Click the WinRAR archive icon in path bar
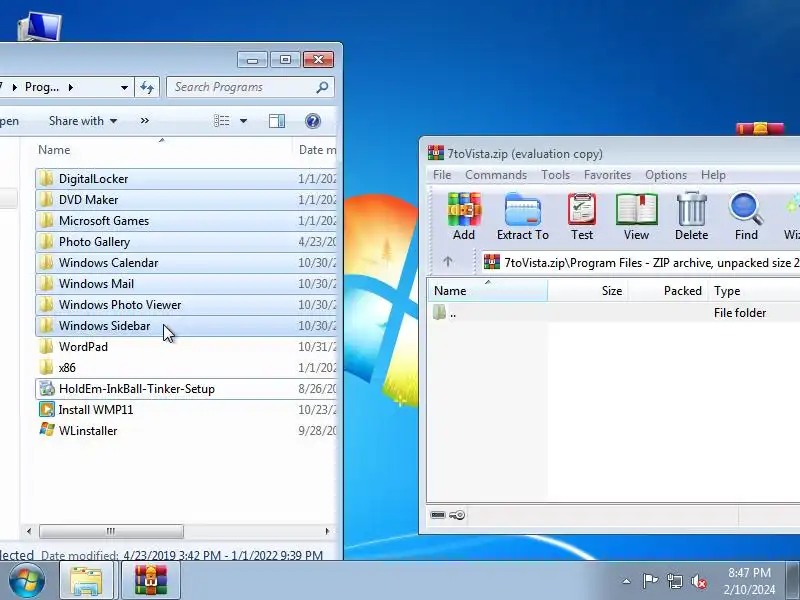The image size is (800, 600). pos(492,262)
